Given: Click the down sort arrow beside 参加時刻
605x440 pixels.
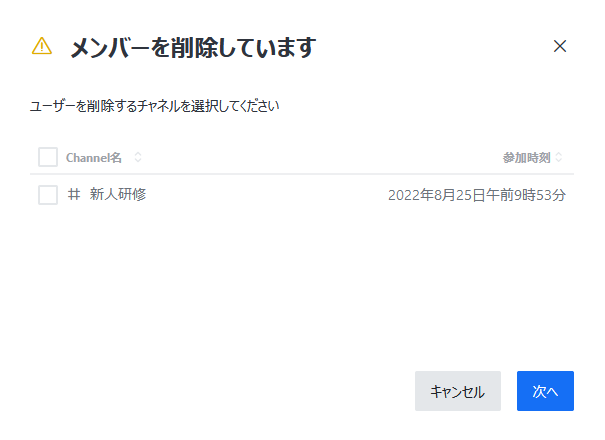Looking at the screenshot, I should tap(558, 160).
